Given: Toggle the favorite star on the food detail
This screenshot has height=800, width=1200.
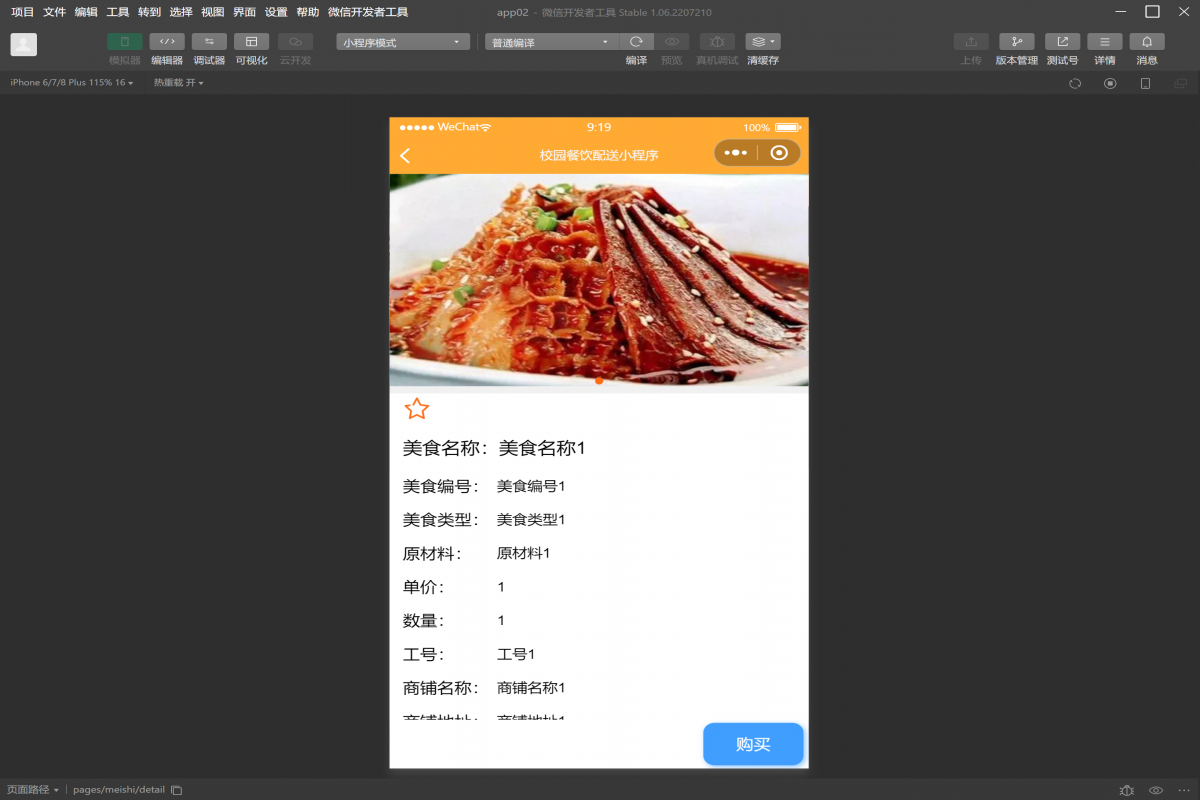Looking at the screenshot, I should 416,408.
